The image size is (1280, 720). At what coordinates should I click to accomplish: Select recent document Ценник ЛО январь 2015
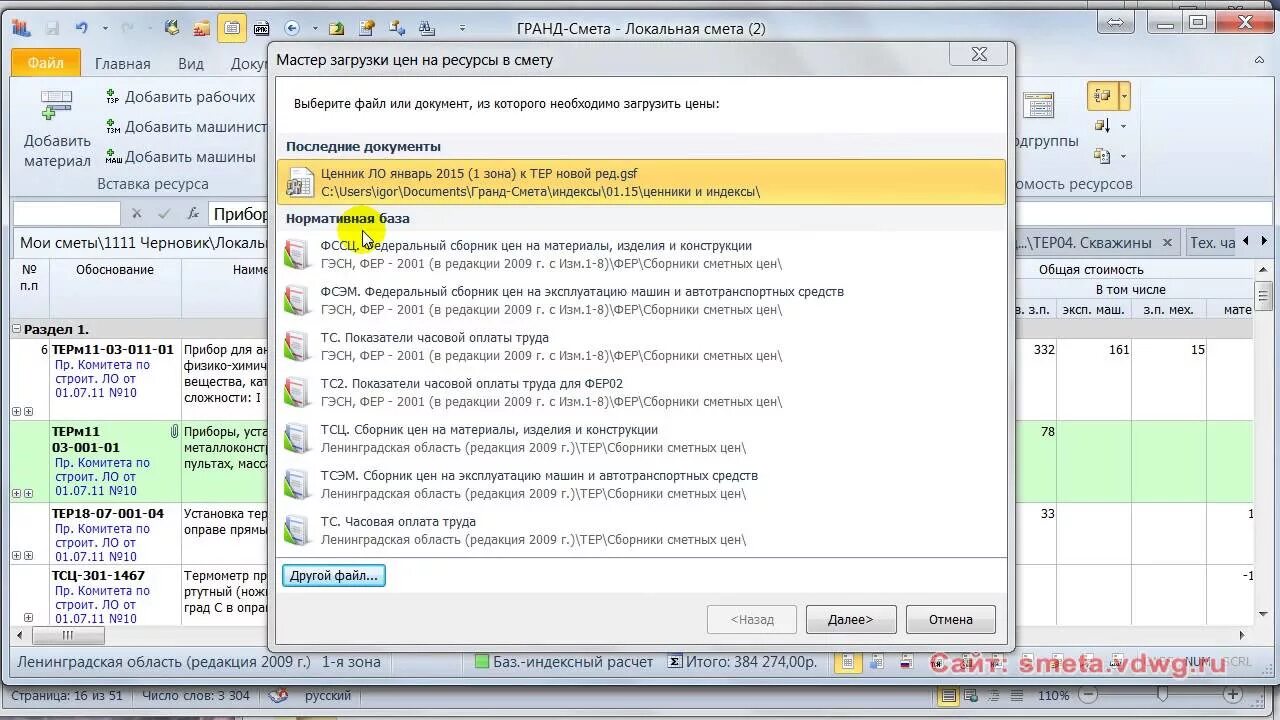(641, 182)
